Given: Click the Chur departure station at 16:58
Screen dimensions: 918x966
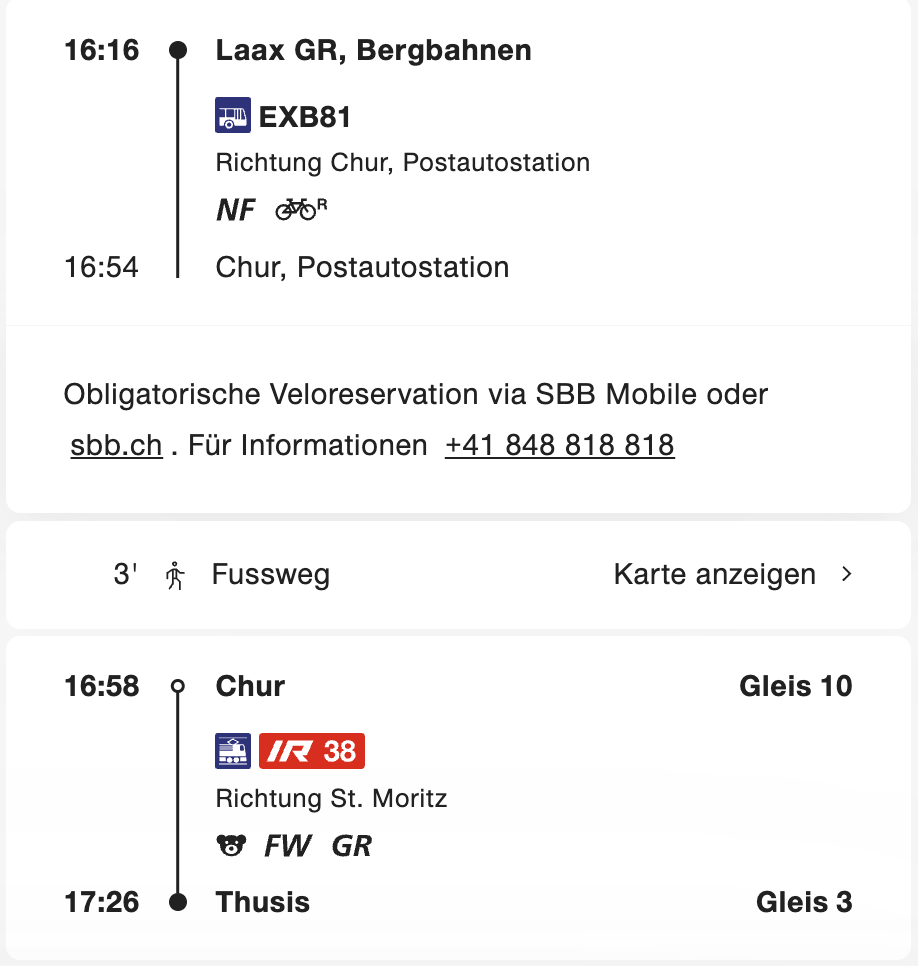Looking at the screenshot, I should click(x=250, y=686).
